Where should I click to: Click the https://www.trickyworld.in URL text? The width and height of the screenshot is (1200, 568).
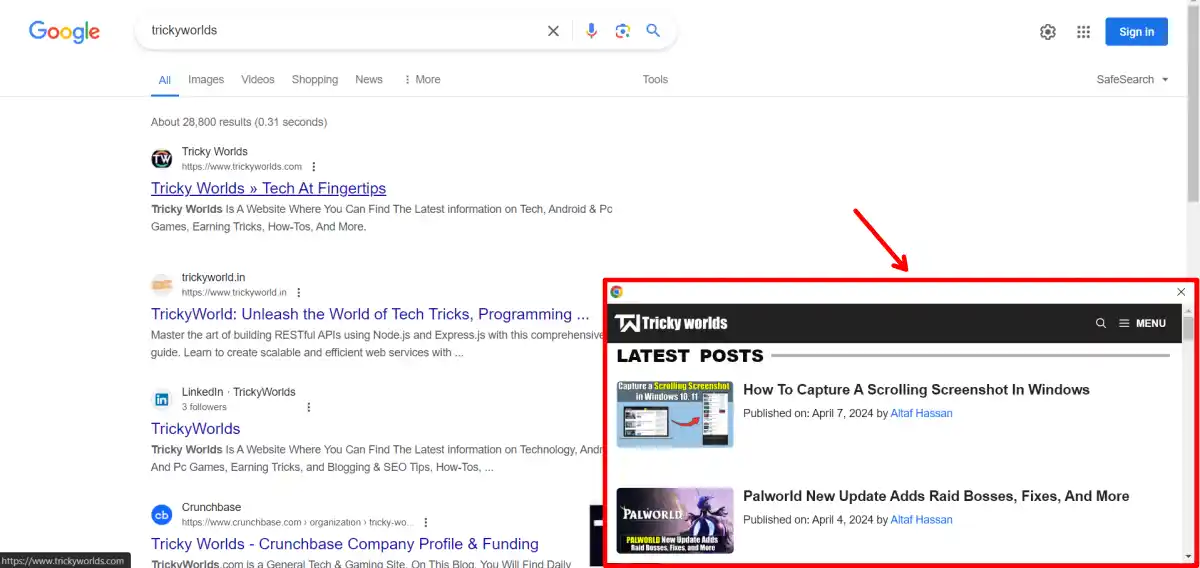[x=234, y=293]
